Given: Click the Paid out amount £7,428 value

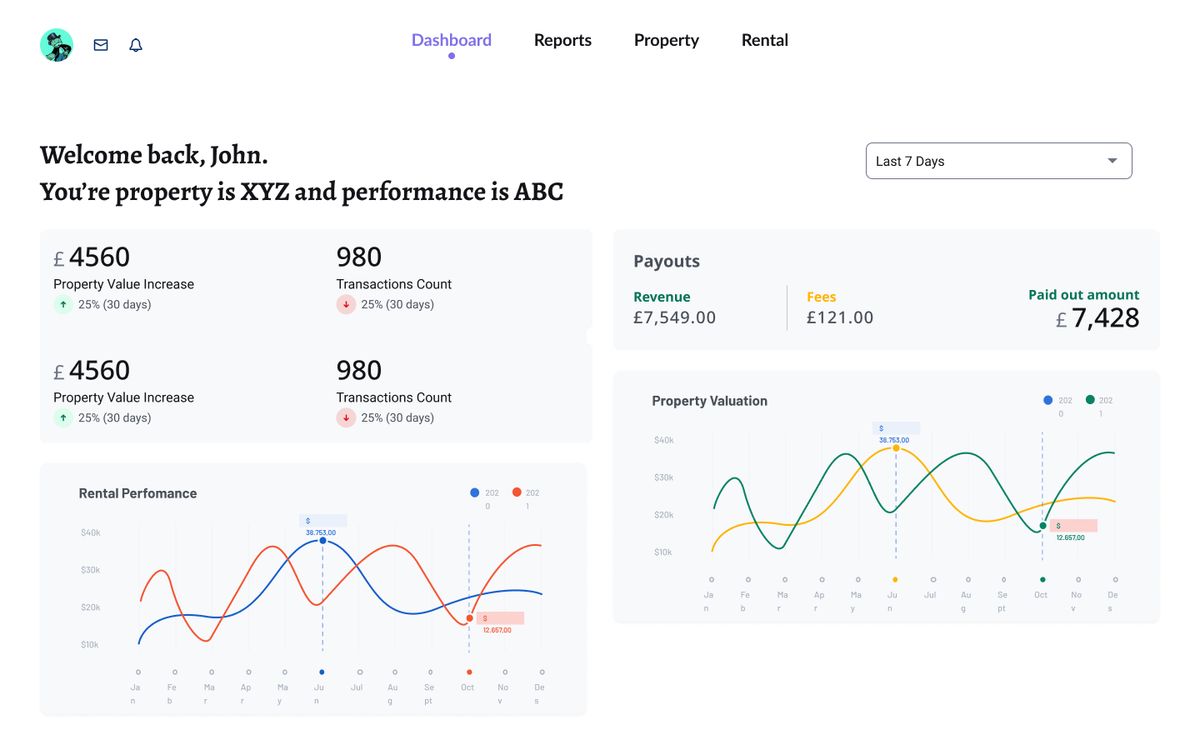Looking at the screenshot, I should click(1098, 318).
